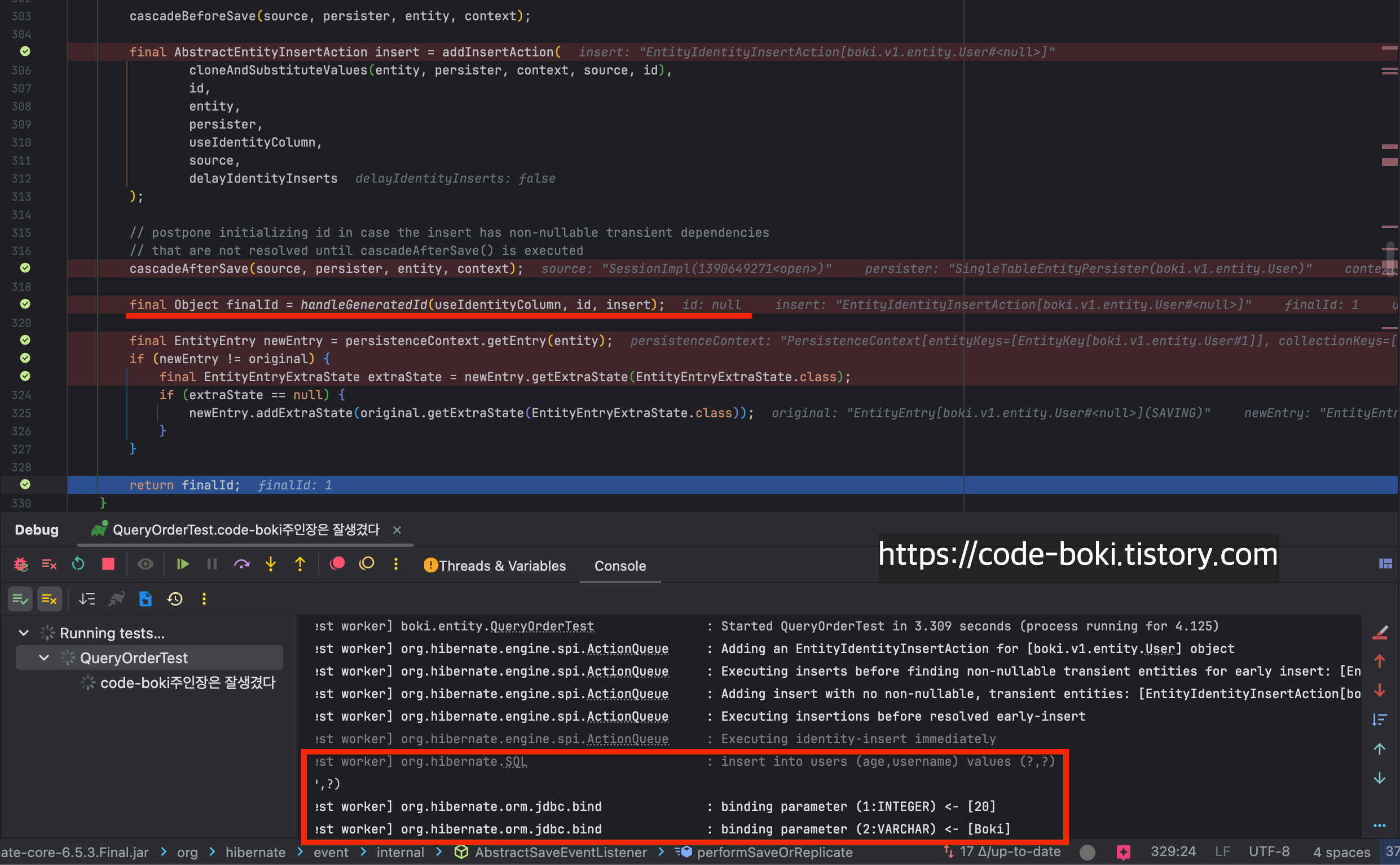Select the Console tab
Viewport: 1400px width, 865px height.
619,566
